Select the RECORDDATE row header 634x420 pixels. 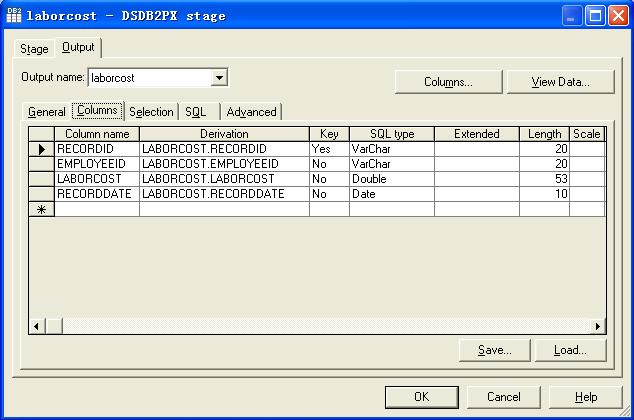click(41, 194)
